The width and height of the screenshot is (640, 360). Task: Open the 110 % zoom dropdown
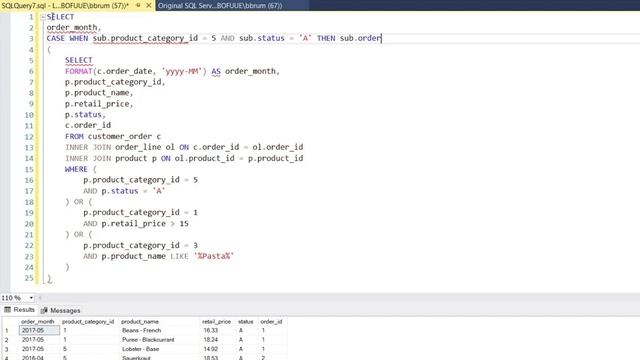31,298
